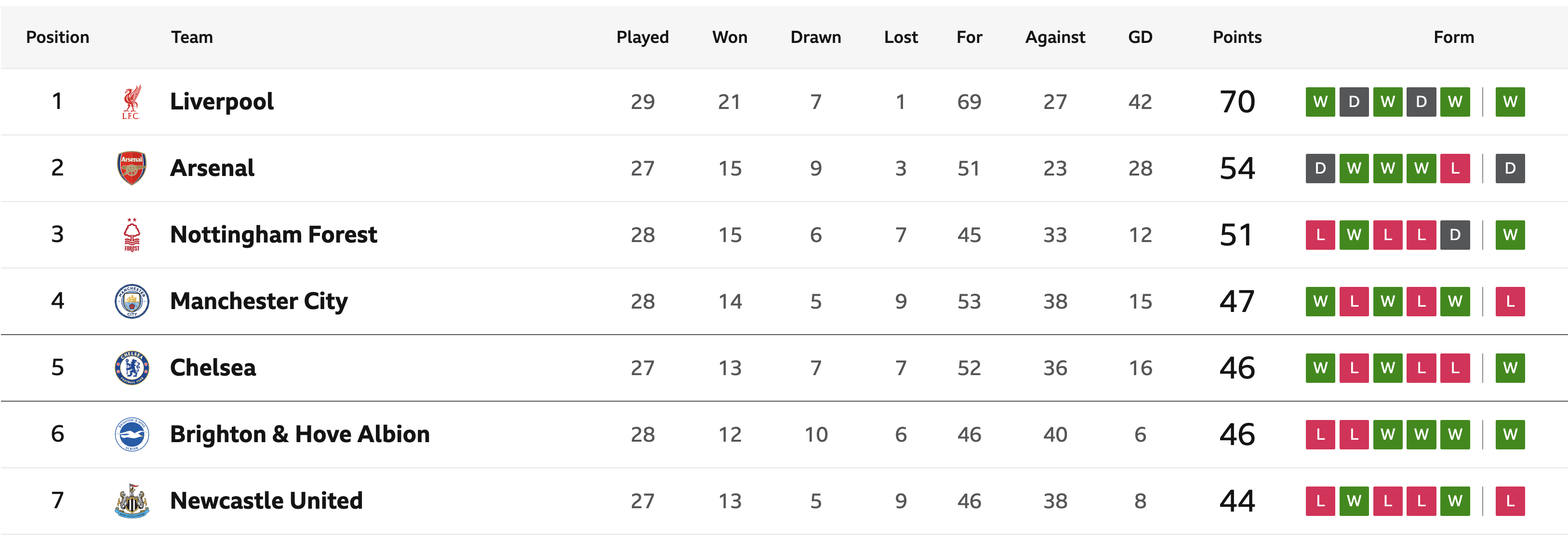Image resolution: width=1568 pixels, height=541 pixels.
Task: Click the Arsenal club crest
Action: pos(132,168)
